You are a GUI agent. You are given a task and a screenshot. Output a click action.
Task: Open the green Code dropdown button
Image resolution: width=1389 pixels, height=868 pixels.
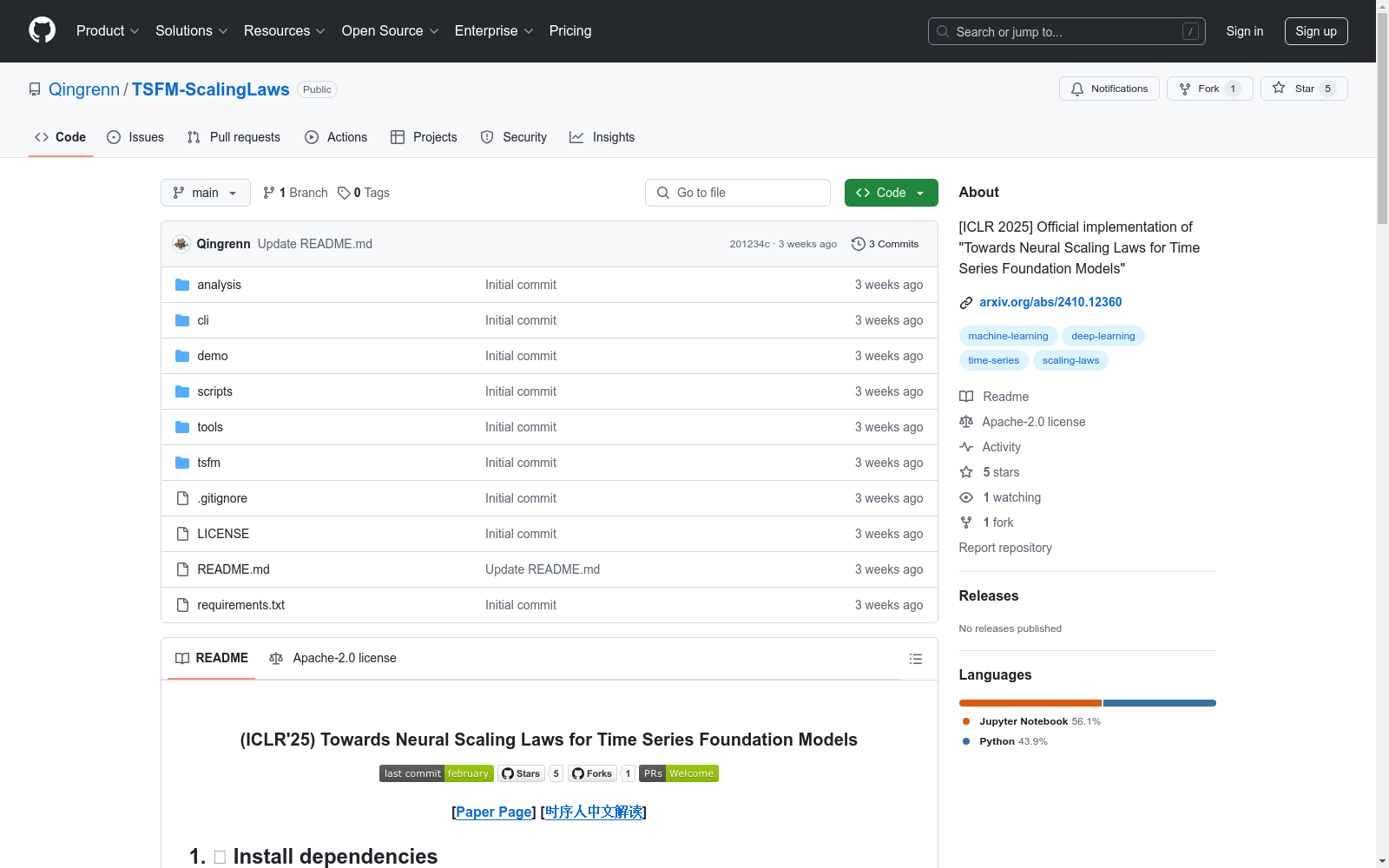coord(891,193)
